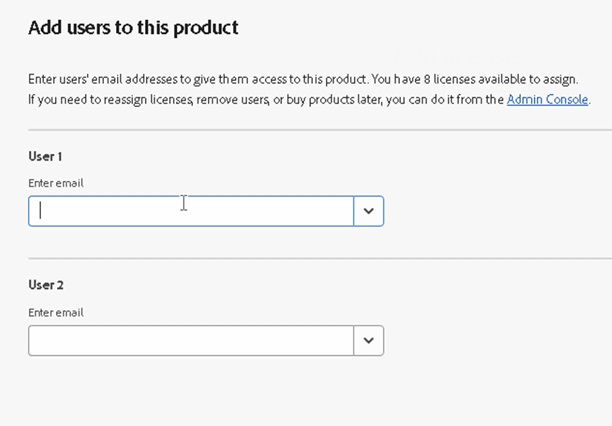The width and height of the screenshot is (612, 426).
Task: Focus the User 2 email input field
Action: coord(190,341)
